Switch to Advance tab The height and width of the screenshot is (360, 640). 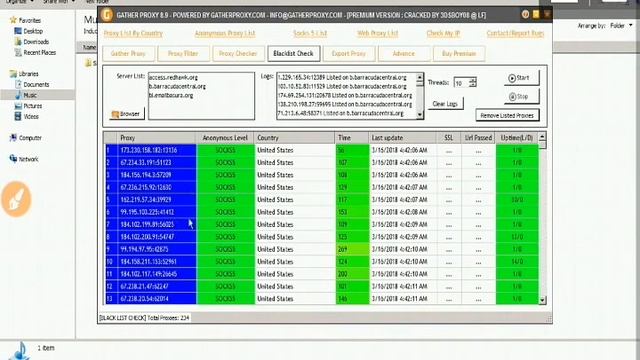(x=404, y=53)
